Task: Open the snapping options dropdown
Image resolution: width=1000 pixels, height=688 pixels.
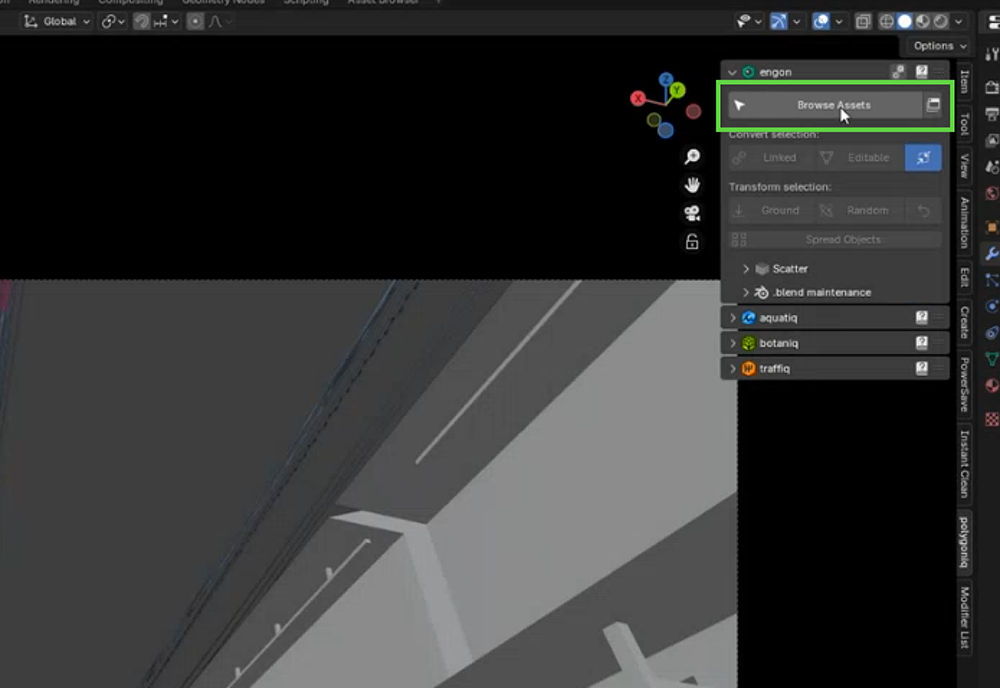Action: [165, 22]
